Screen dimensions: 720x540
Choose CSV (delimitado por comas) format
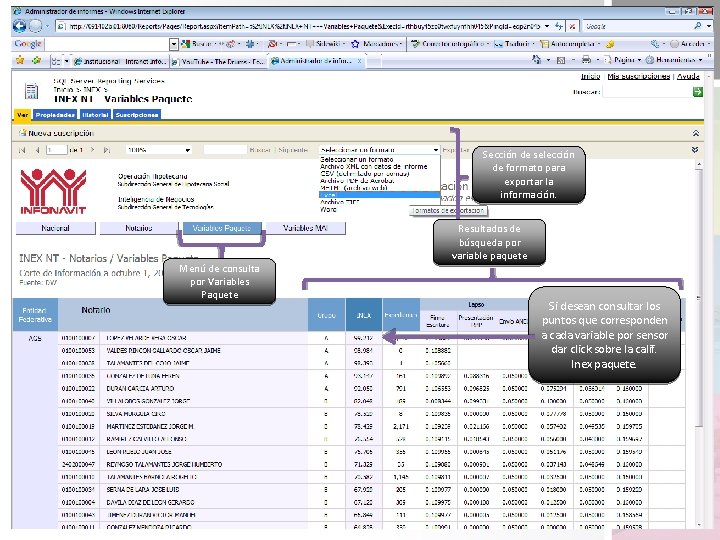click(365, 174)
